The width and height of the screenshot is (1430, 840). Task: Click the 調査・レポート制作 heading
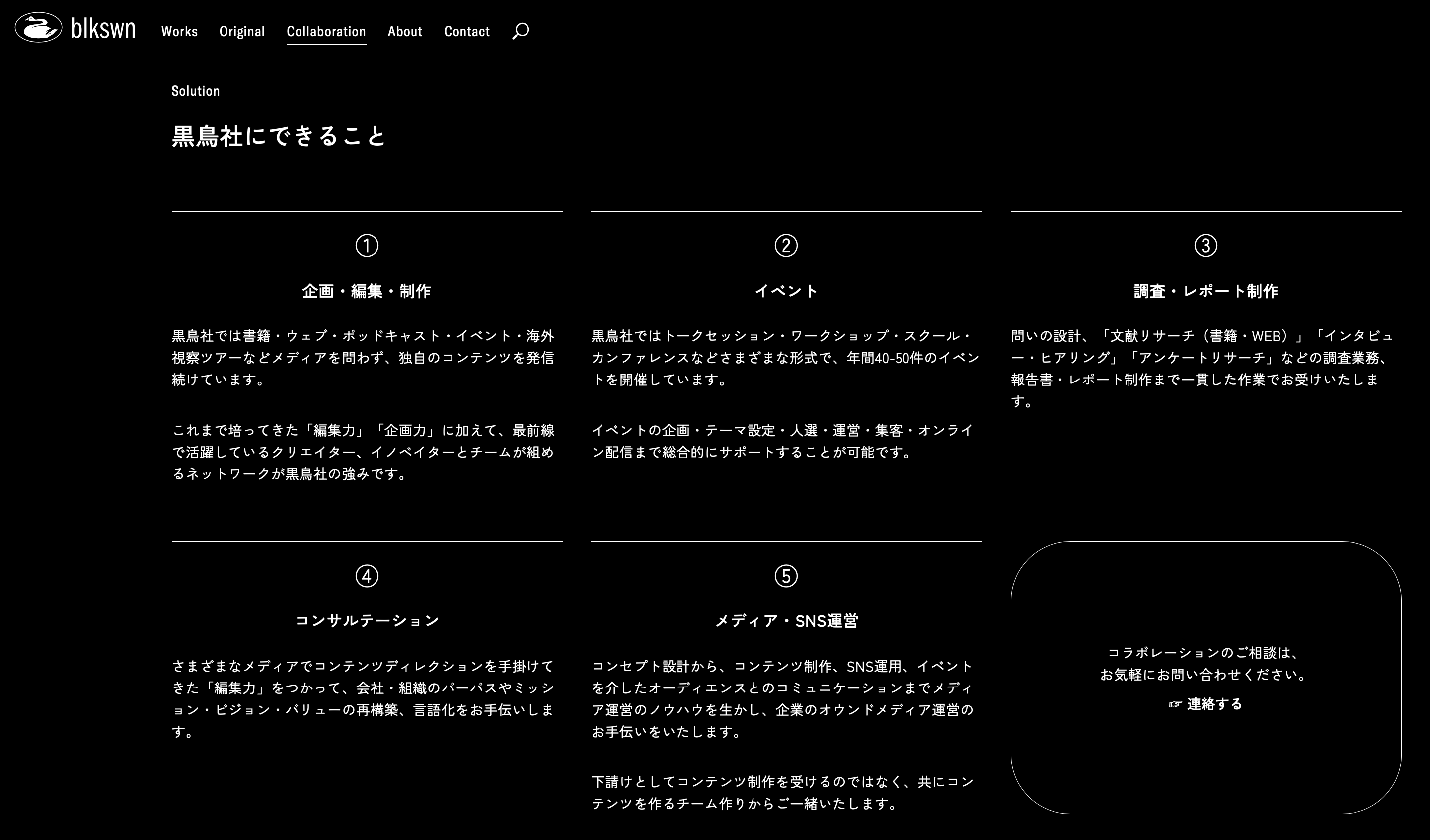point(1205,291)
